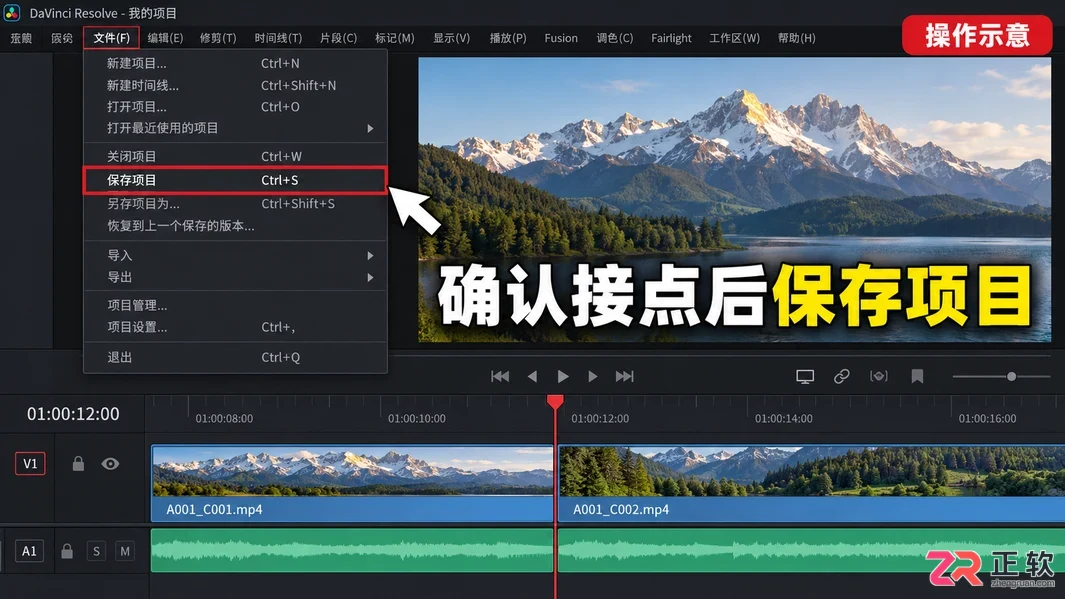Image resolution: width=1065 pixels, height=599 pixels.
Task: Click ruler label 01:00:08:00
Action: coord(224,418)
